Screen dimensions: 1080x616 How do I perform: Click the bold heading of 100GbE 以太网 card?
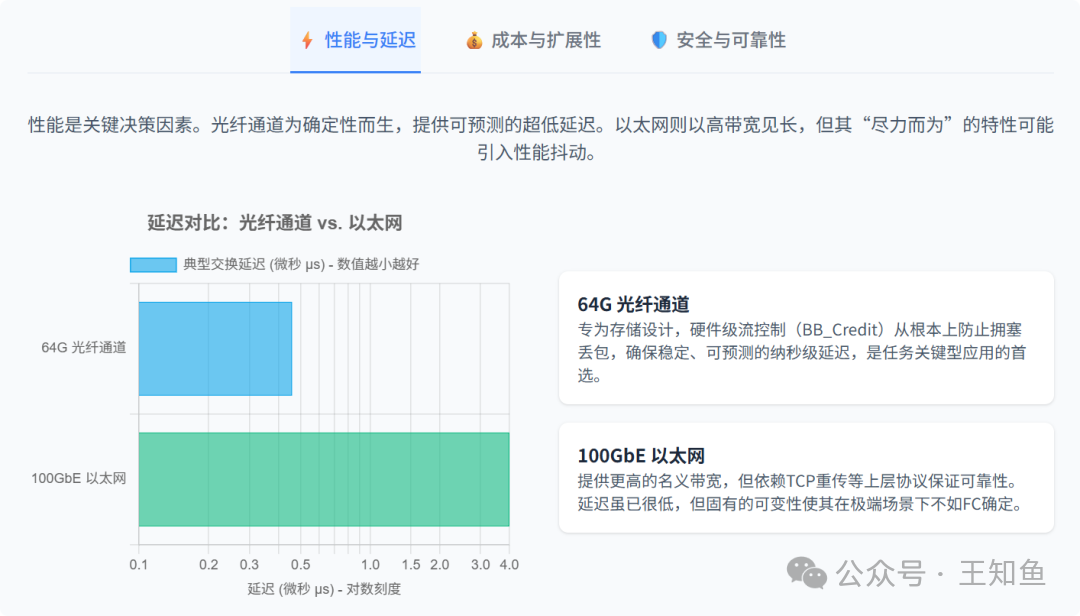coord(642,455)
